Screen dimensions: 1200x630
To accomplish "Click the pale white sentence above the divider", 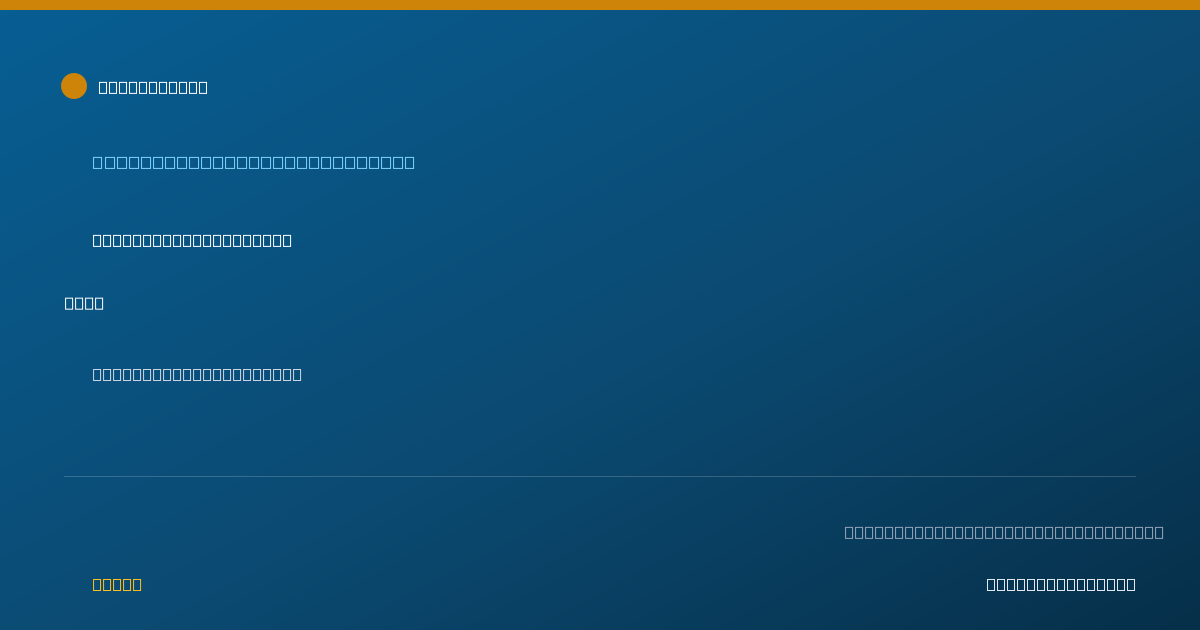I will 197,374.
